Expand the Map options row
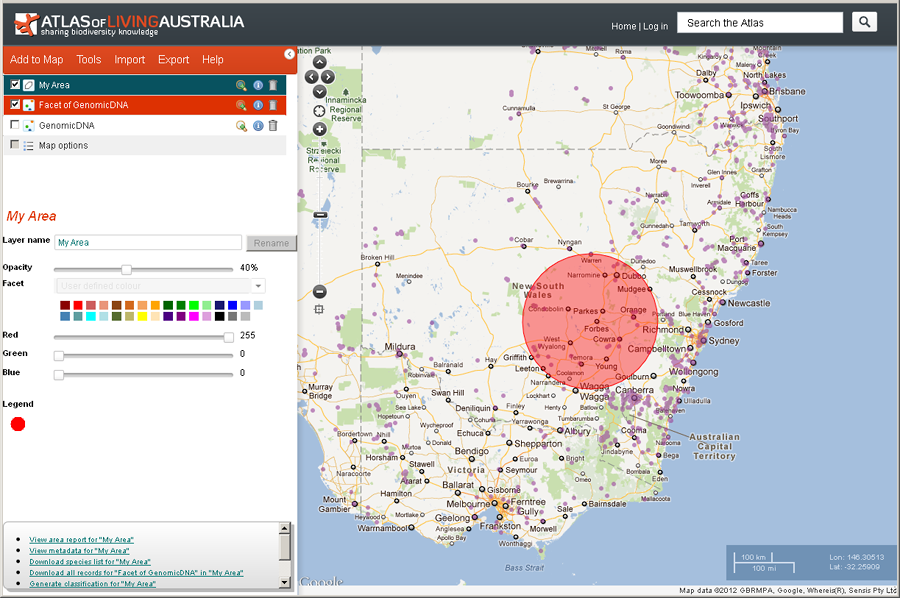Image resolution: width=900 pixels, height=598 pixels. pyautogui.click(x=63, y=146)
